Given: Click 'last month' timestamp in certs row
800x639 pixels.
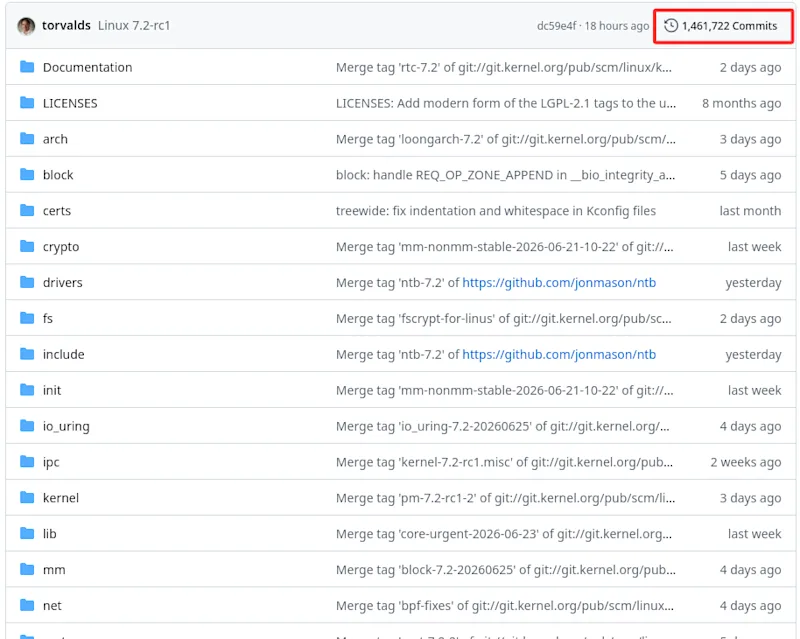Looking at the screenshot, I should 750,211.
